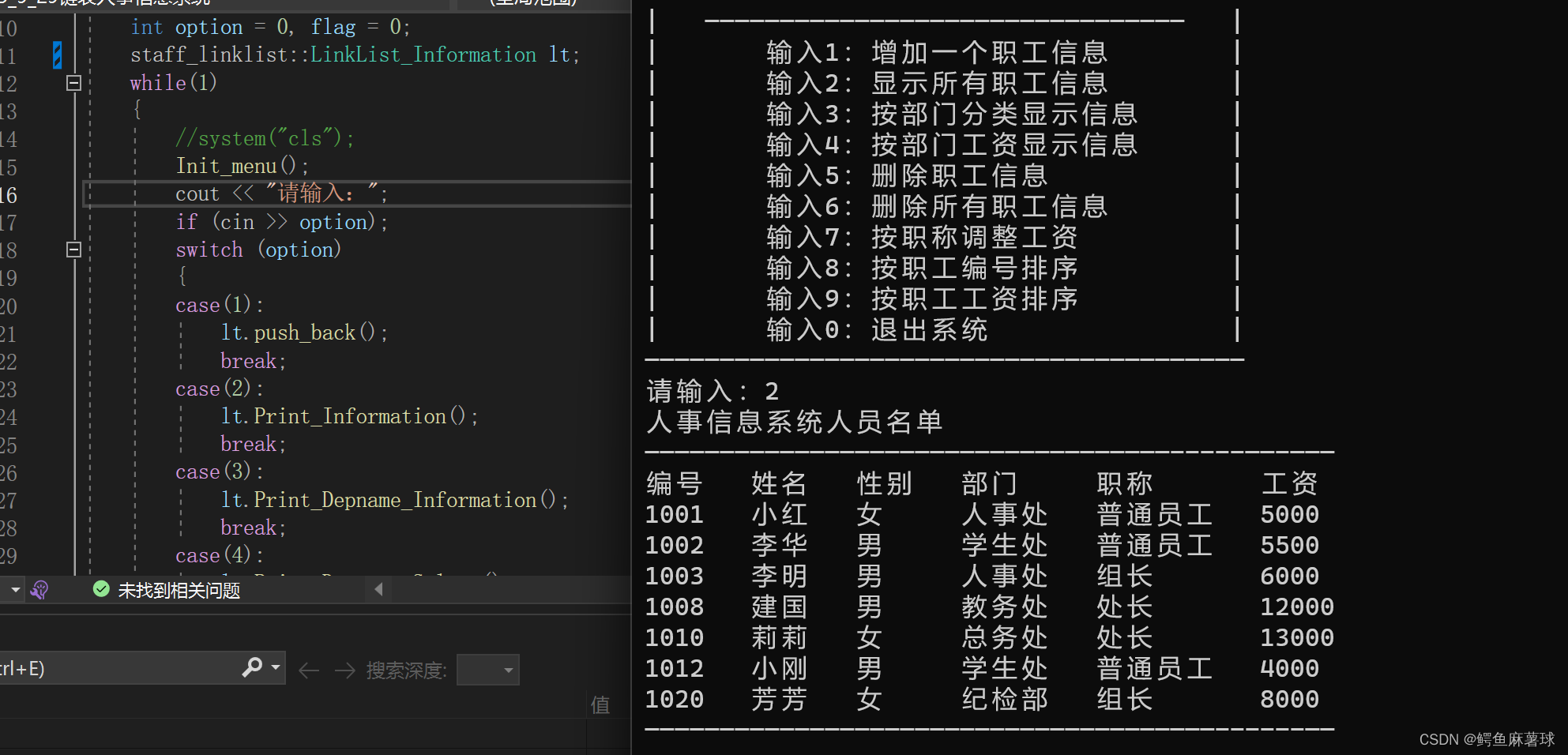Select LinkList_Information in staff_linklist line
Image resolution: width=1568 pixels, height=755 pixels.
tap(423, 54)
